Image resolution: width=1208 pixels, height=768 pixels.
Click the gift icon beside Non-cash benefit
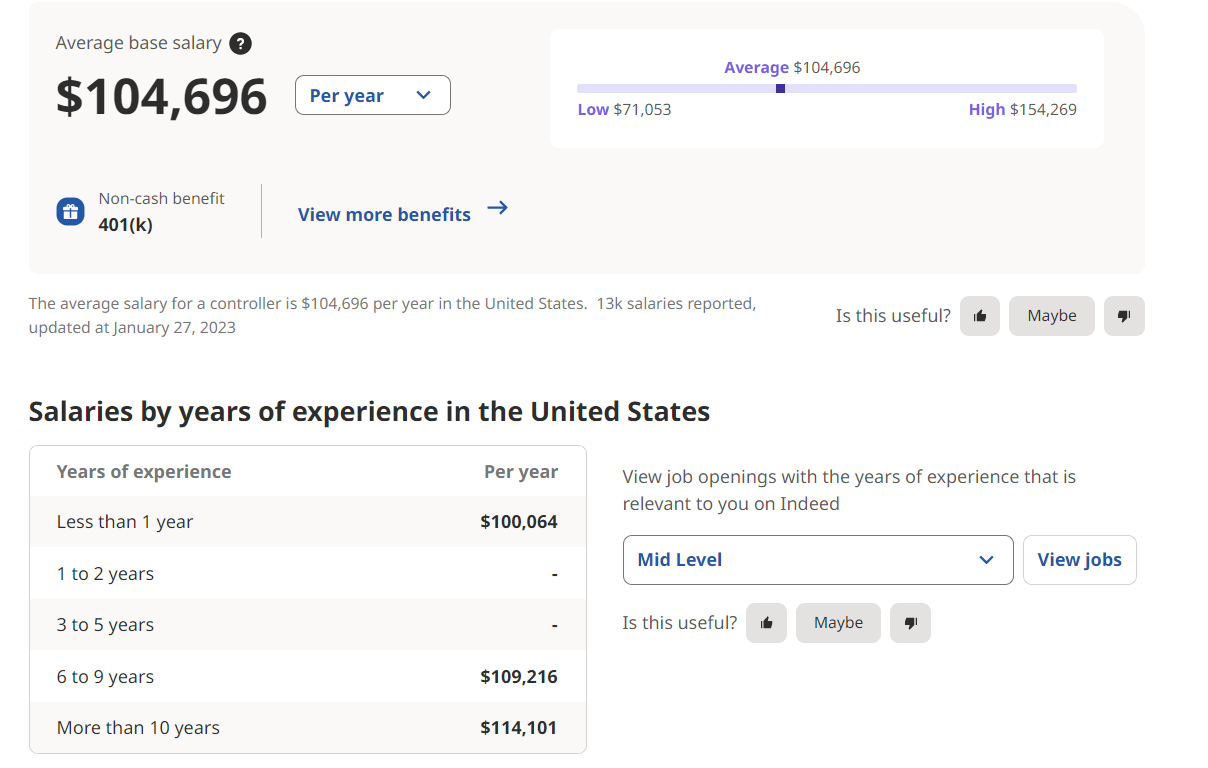(x=70, y=211)
